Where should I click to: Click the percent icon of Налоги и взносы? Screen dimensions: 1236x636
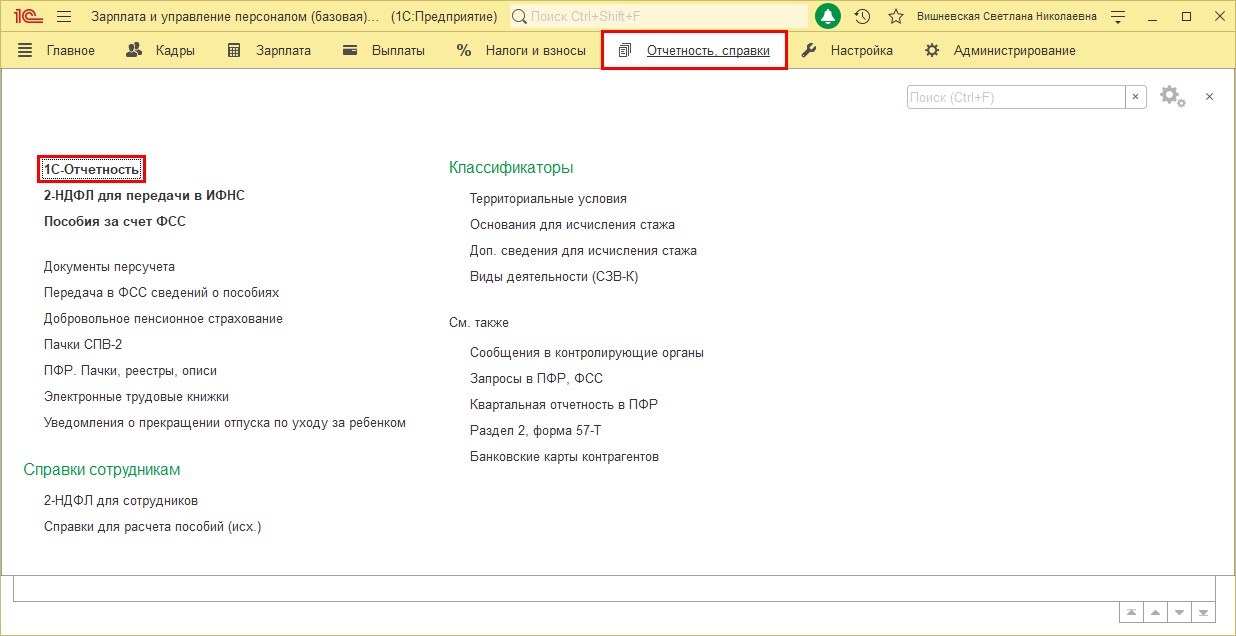point(464,50)
